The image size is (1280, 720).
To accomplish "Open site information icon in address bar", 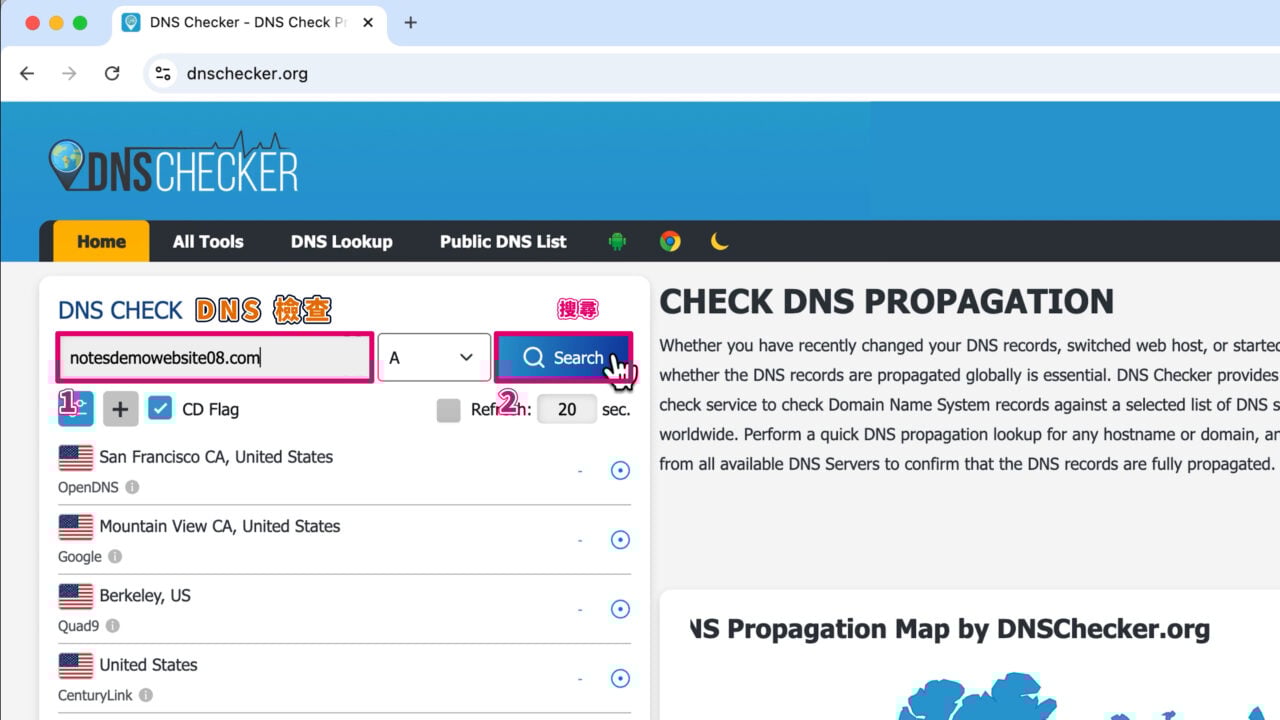I will [161, 73].
